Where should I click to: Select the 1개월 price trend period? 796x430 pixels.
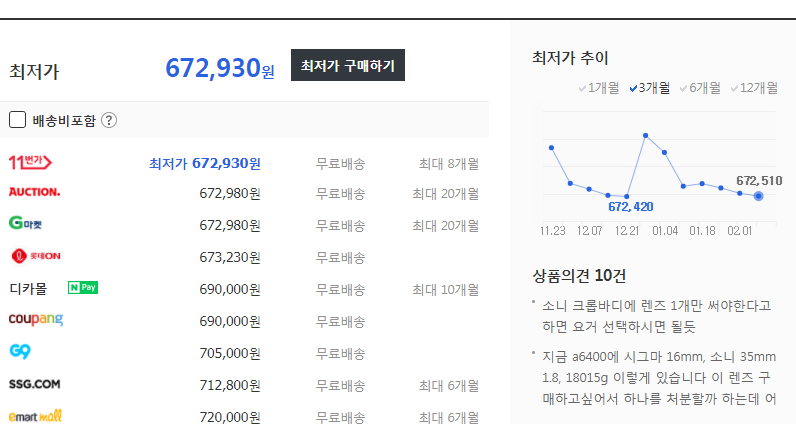coord(599,88)
